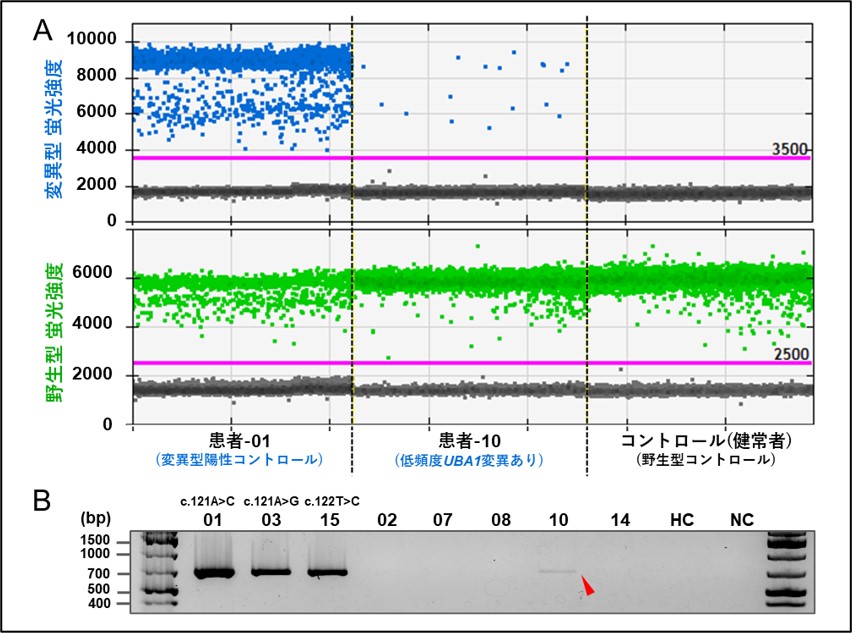852x633 pixels.
Task: Click the faint band in lane 10
Action: [x=557, y=572]
